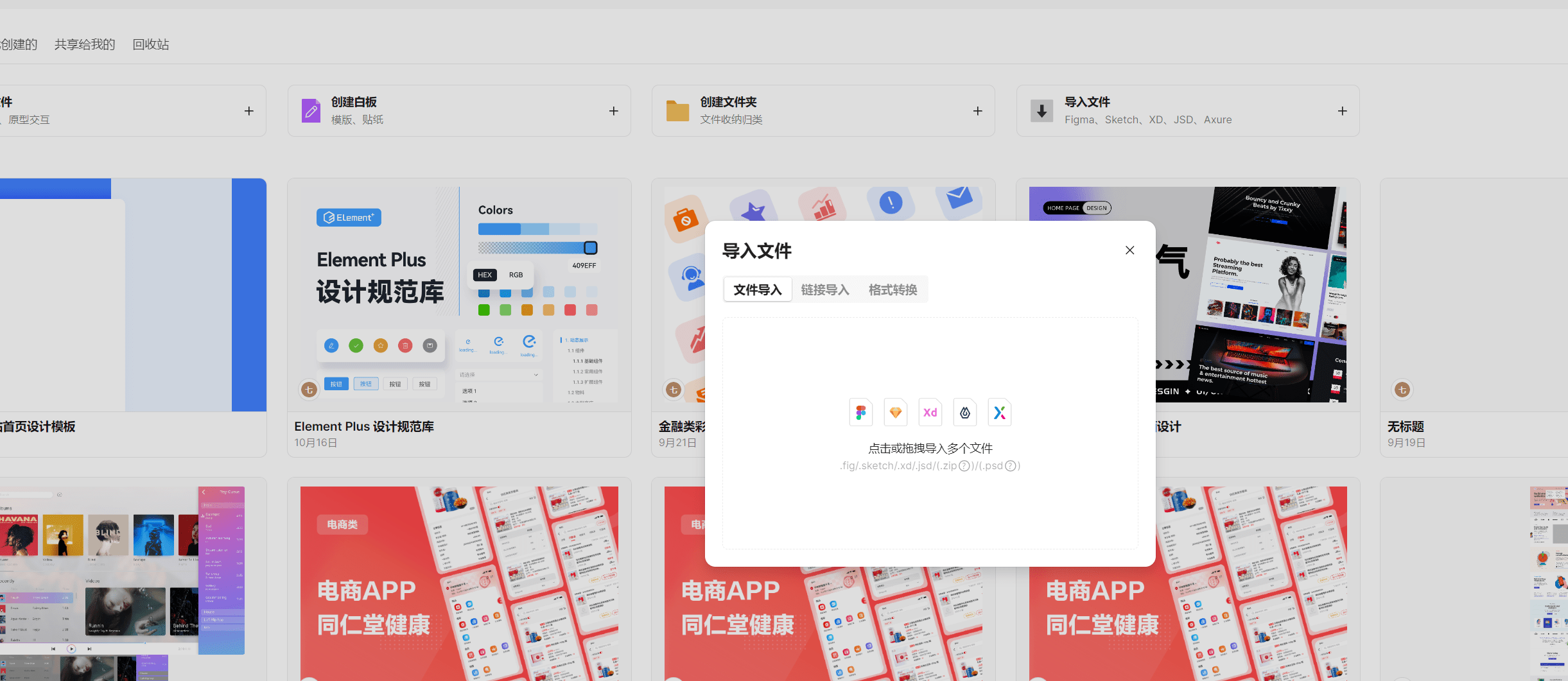Viewport: 1568px width, 681px height.
Task: Click the JSD droplet format icon
Action: tap(965, 412)
